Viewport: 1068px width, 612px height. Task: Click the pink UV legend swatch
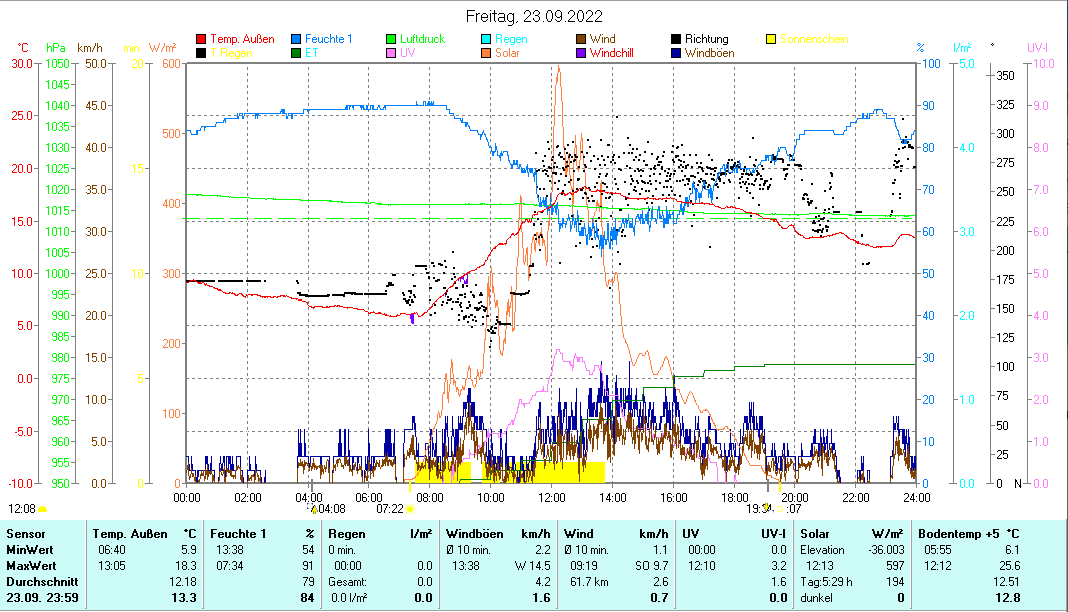tap(392, 53)
